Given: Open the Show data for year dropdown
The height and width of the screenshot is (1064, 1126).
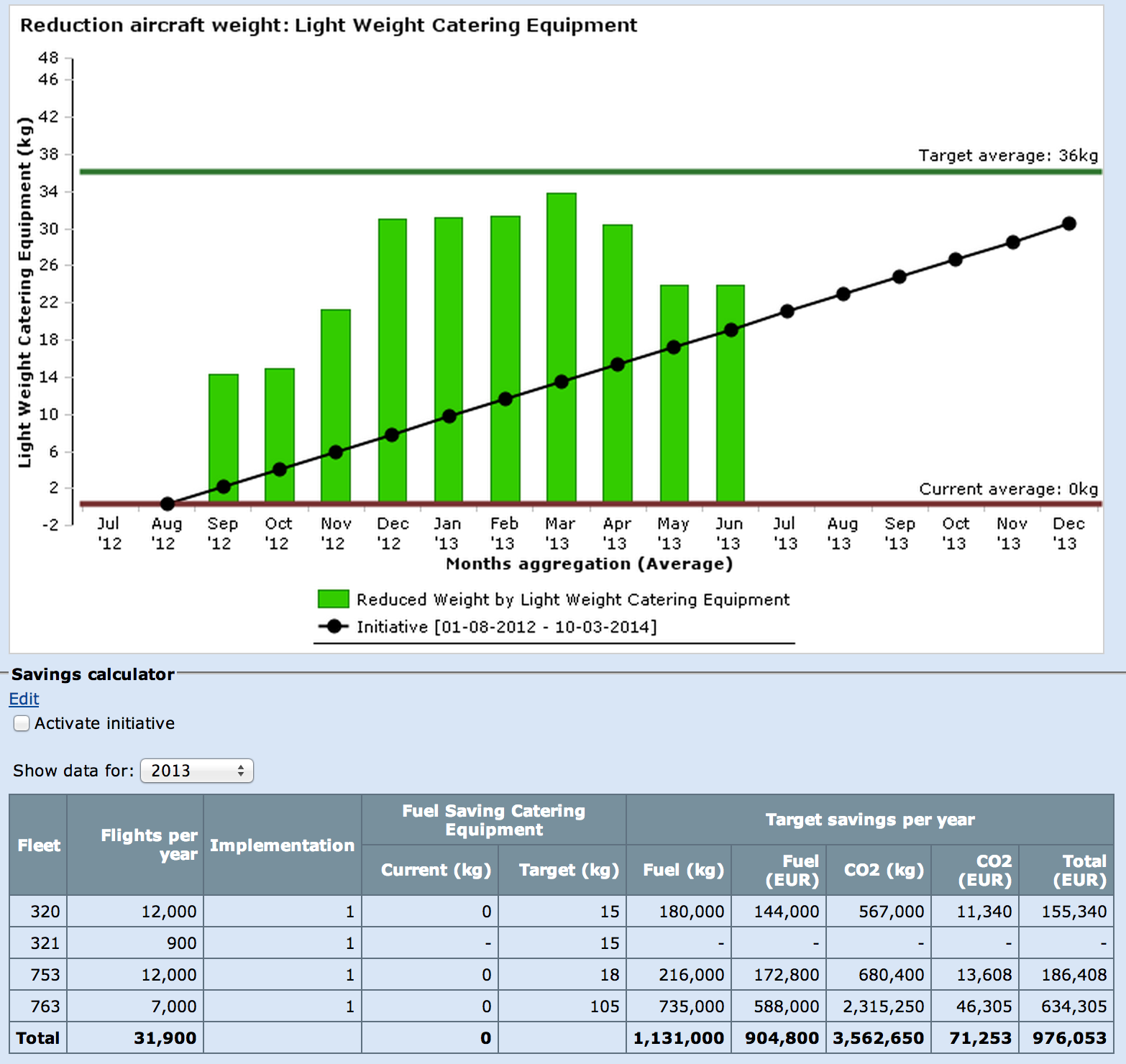Looking at the screenshot, I should 197,771.
